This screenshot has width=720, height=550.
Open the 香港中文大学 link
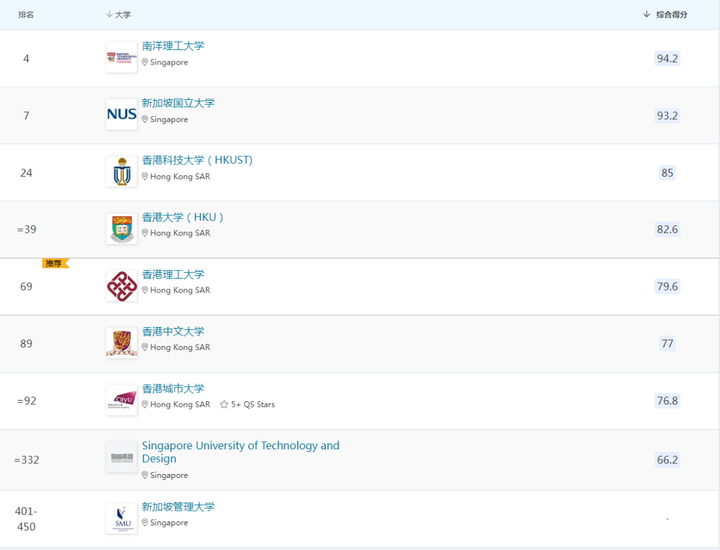tap(173, 331)
